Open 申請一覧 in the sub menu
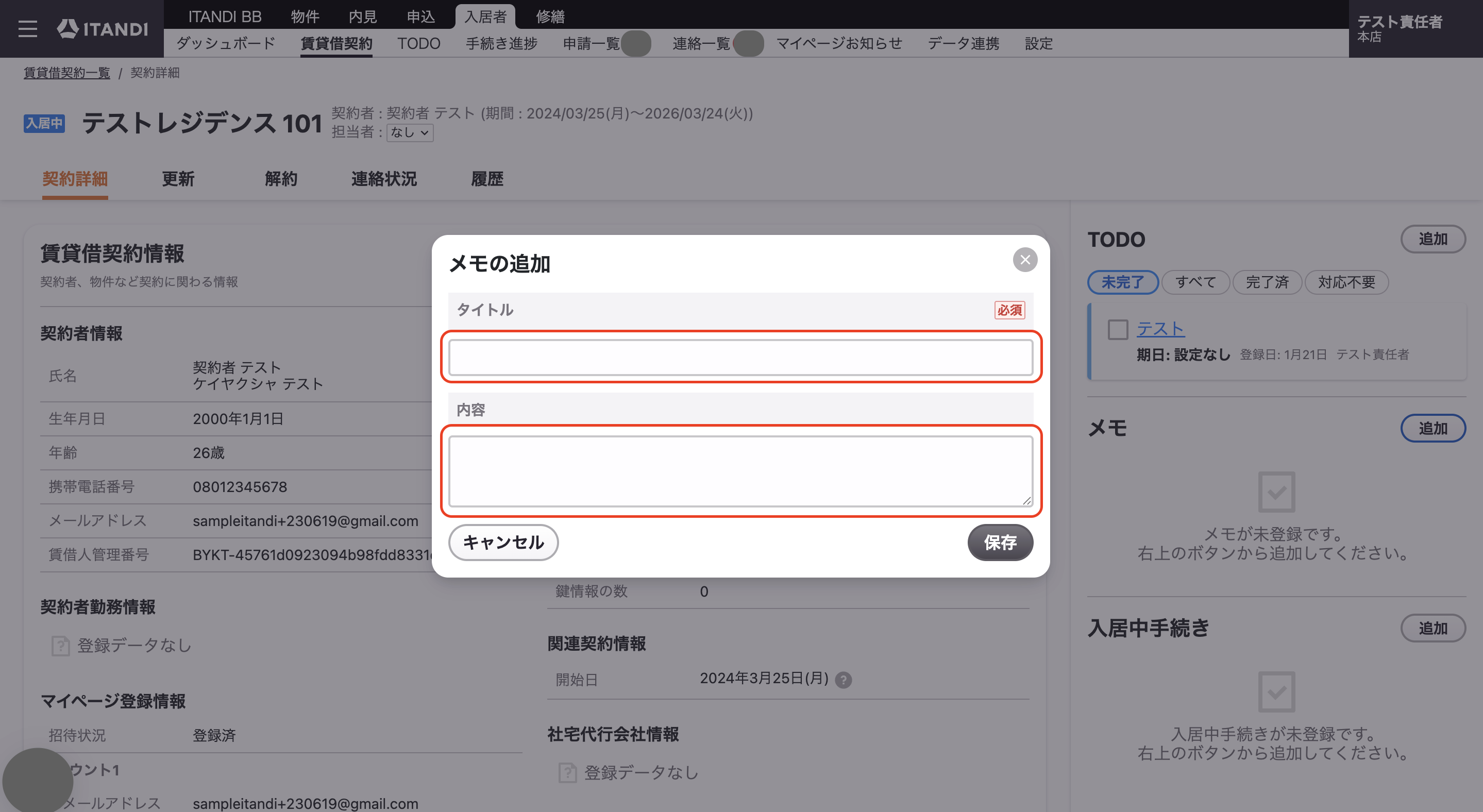The width and height of the screenshot is (1483, 812). tap(591, 44)
